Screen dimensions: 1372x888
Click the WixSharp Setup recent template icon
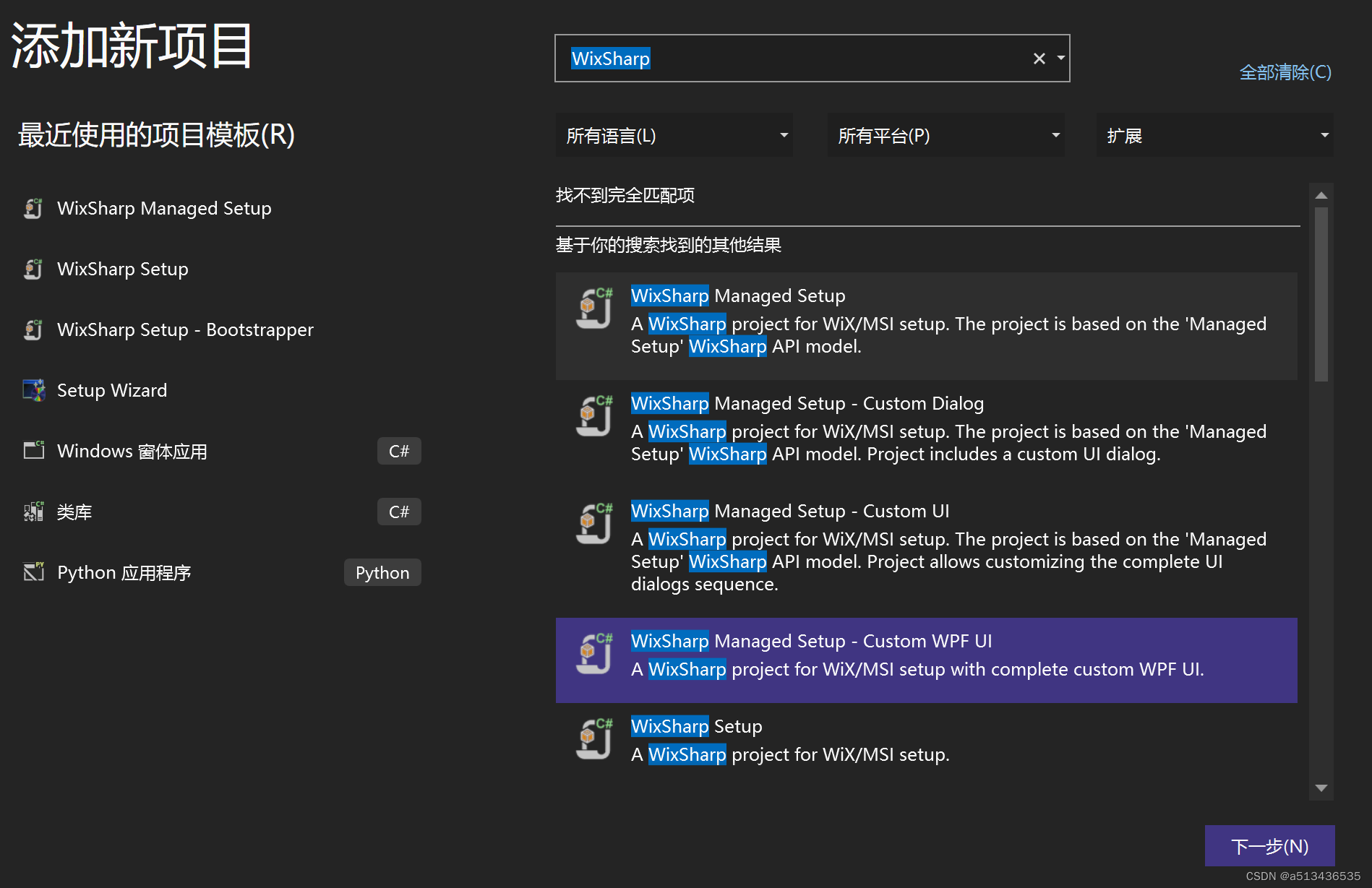[x=33, y=269]
